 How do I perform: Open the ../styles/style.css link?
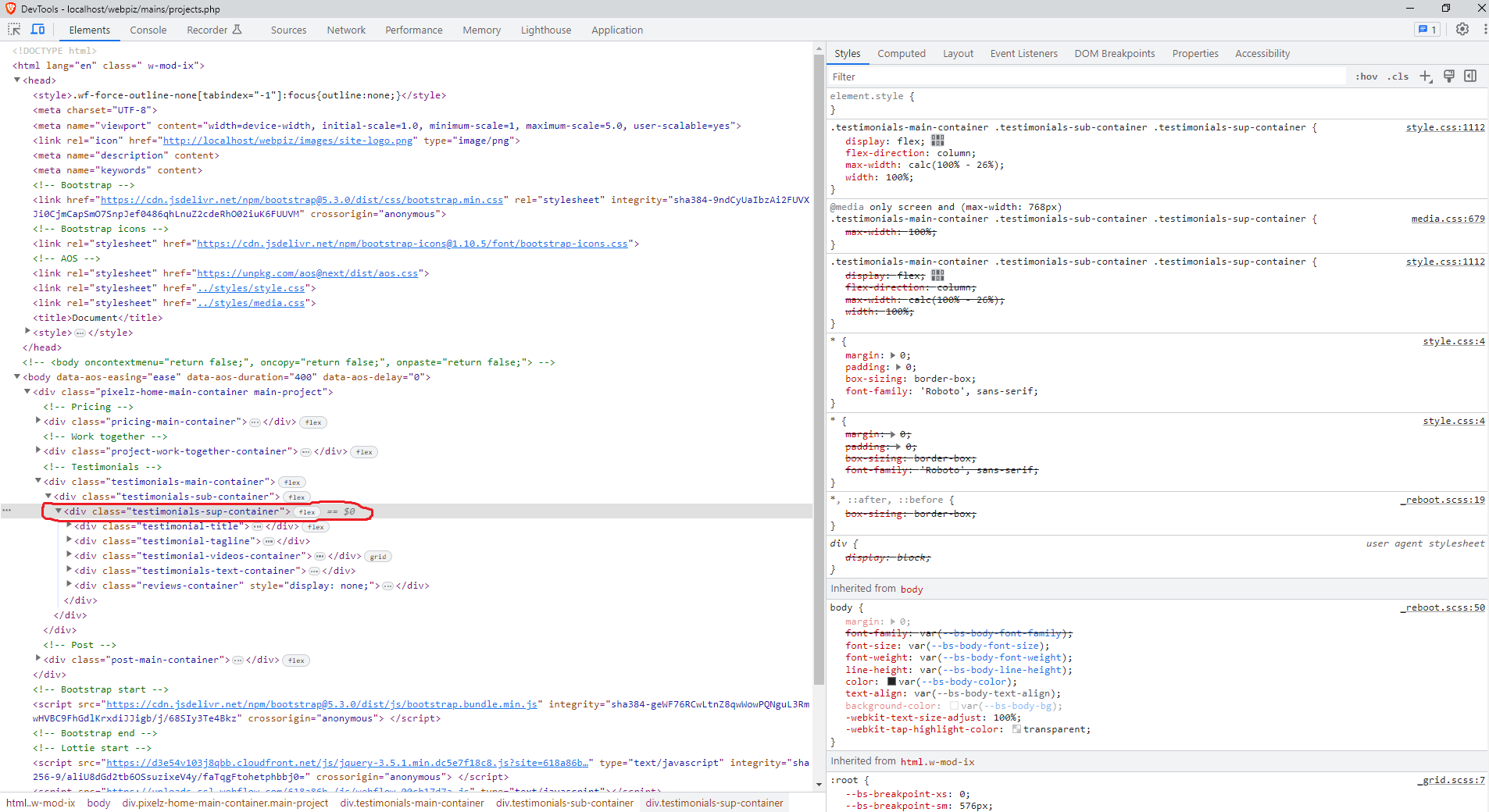pyautogui.click(x=251, y=288)
